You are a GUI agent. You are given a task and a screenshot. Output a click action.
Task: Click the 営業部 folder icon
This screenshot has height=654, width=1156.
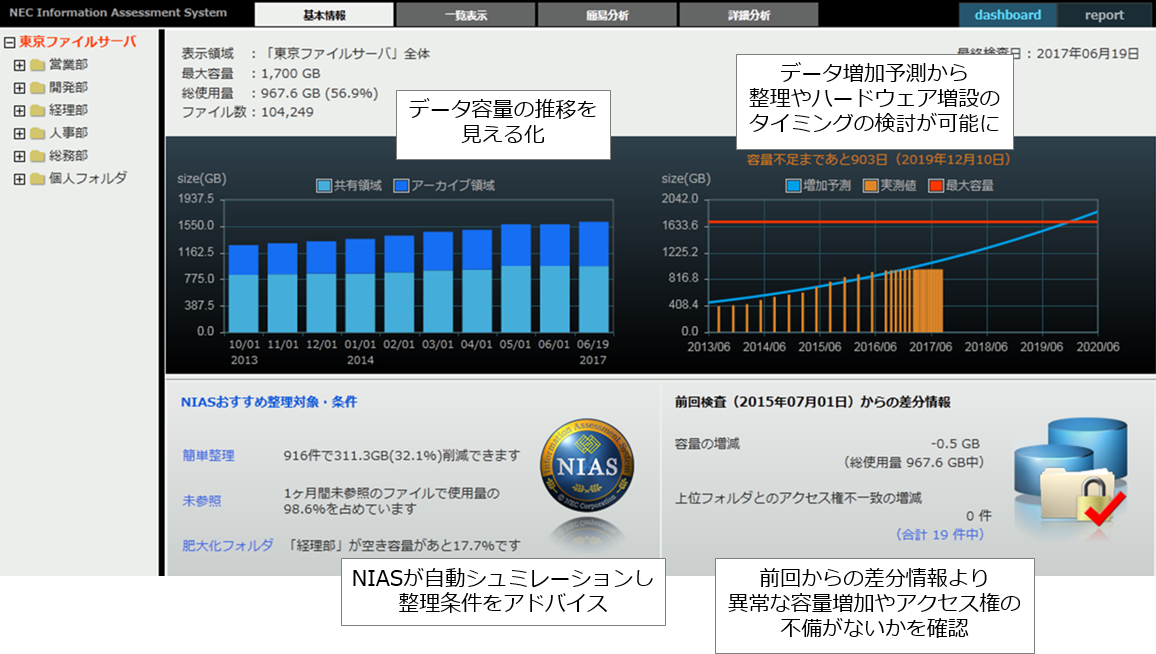(38, 65)
